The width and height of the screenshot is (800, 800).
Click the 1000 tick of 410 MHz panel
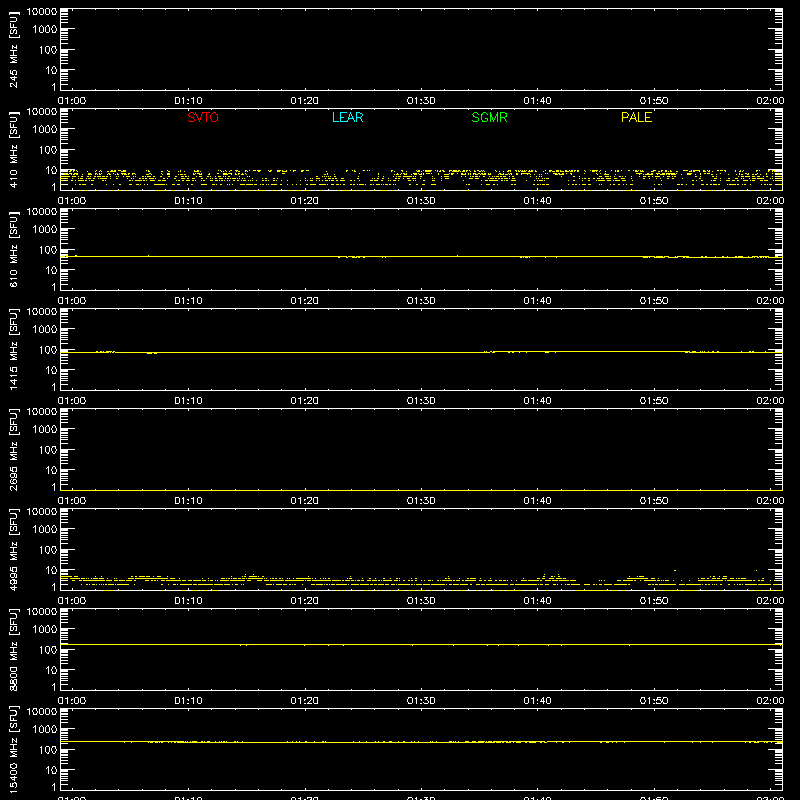click(x=45, y=130)
